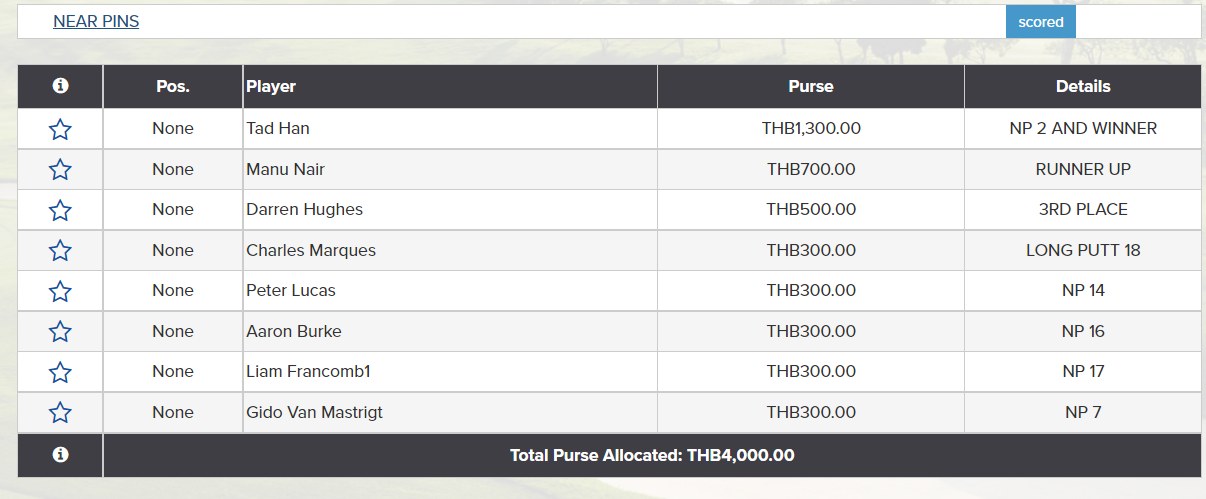1206x499 pixels.
Task: Star Gido Van Mastrigt's entry
Action: click(60, 412)
